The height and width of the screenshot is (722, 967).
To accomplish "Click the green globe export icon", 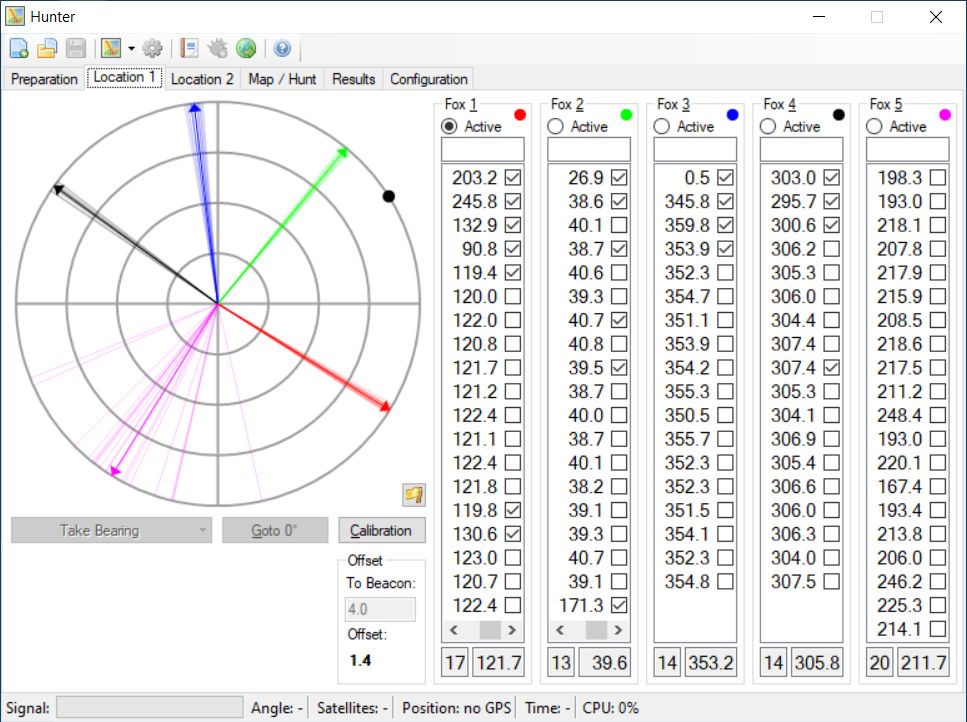I will point(246,48).
